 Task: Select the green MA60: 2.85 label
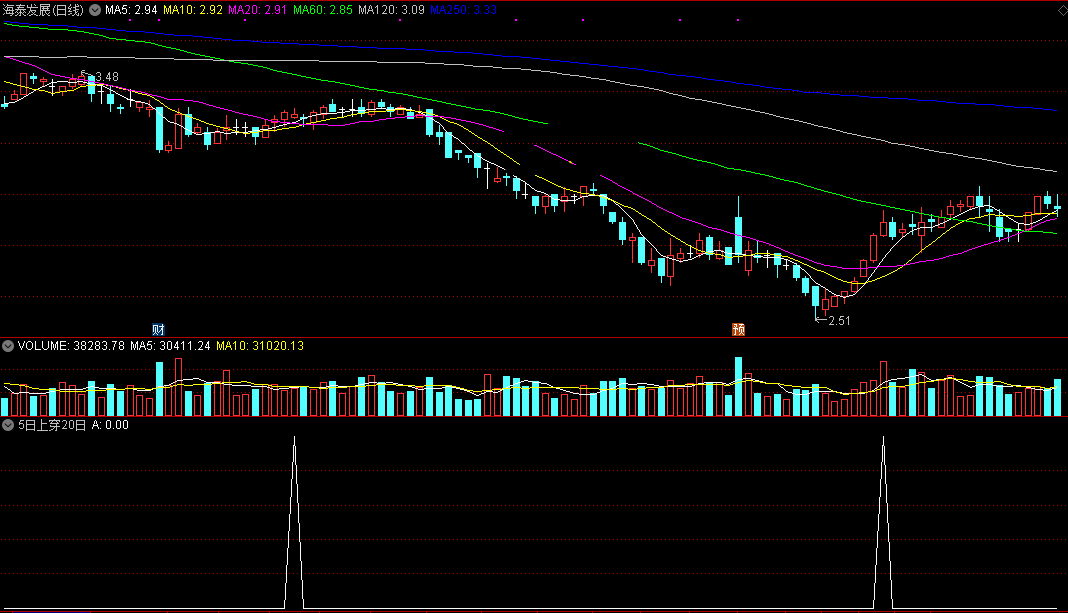[x=323, y=10]
